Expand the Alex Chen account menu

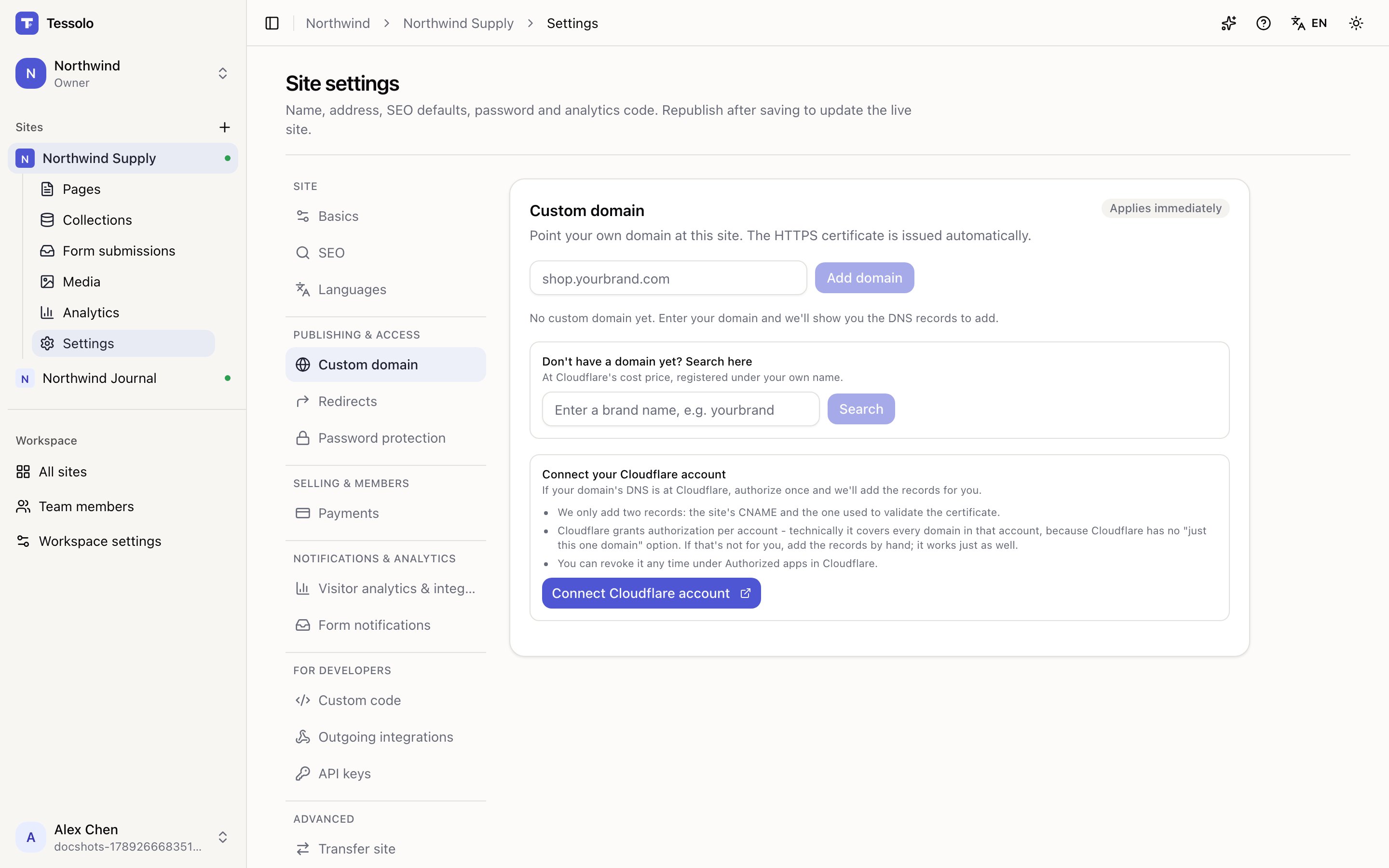[123, 837]
